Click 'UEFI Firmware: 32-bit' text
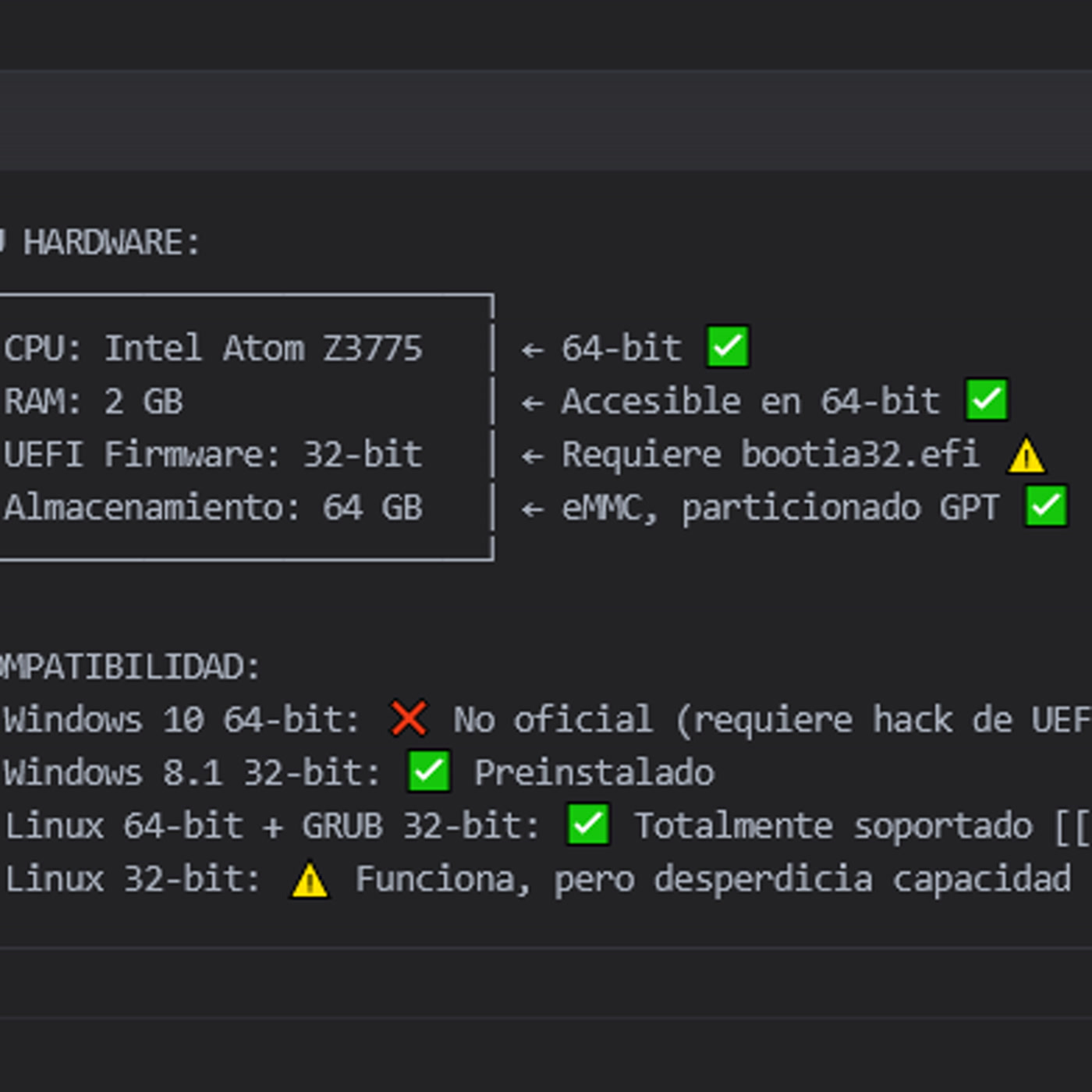This screenshot has height=1092, width=1092. pos(213,454)
